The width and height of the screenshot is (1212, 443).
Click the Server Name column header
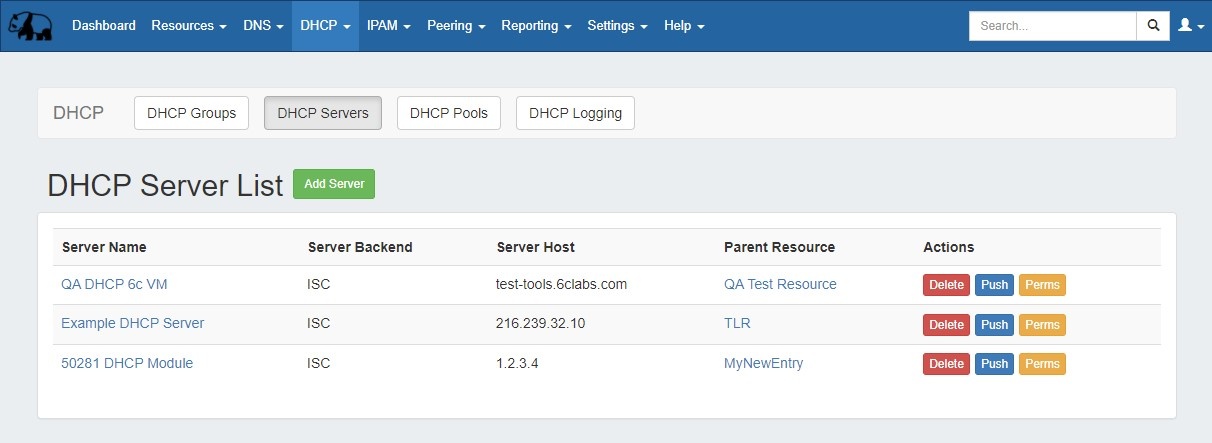click(x=104, y=247)
